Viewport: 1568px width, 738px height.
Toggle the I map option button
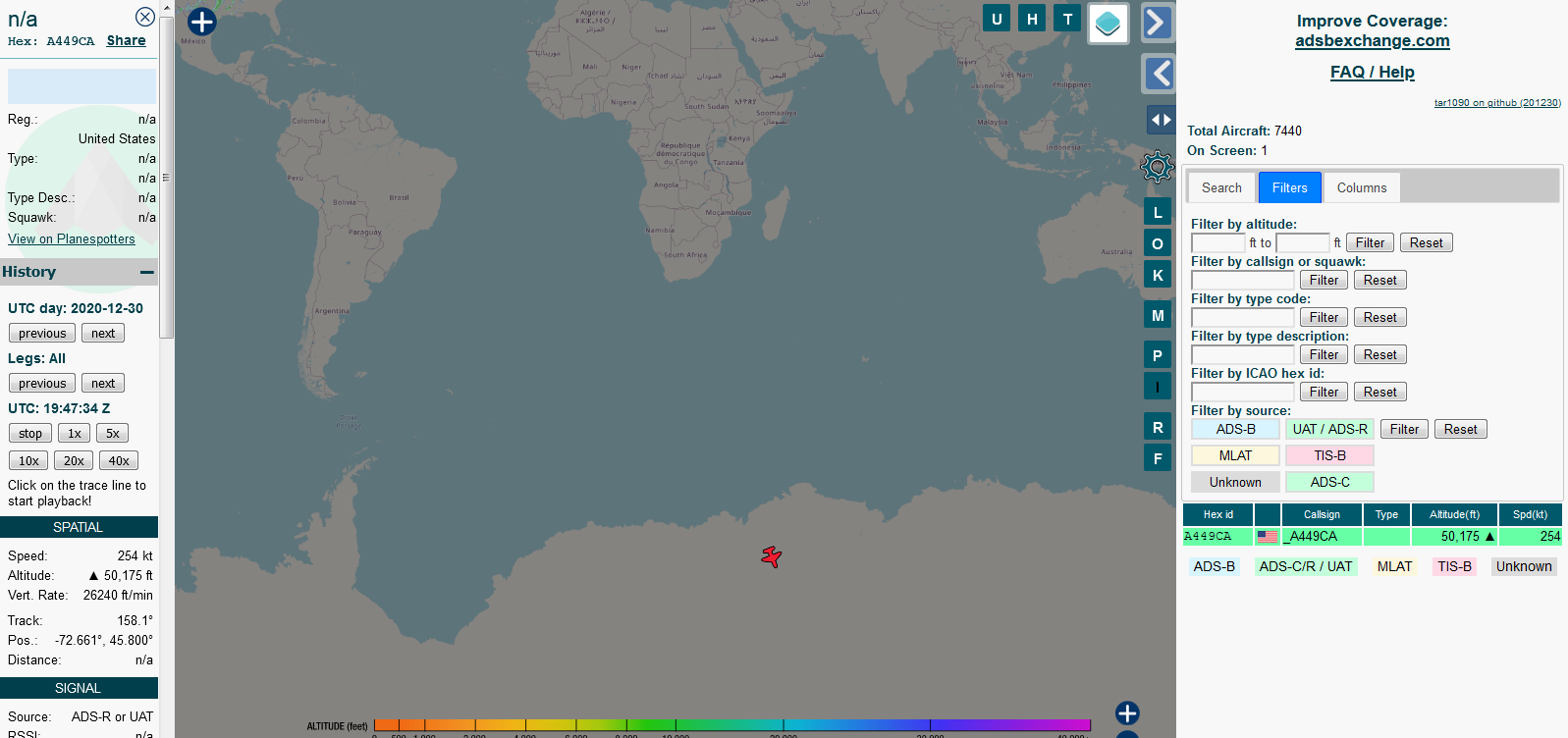coord(1158,387)
